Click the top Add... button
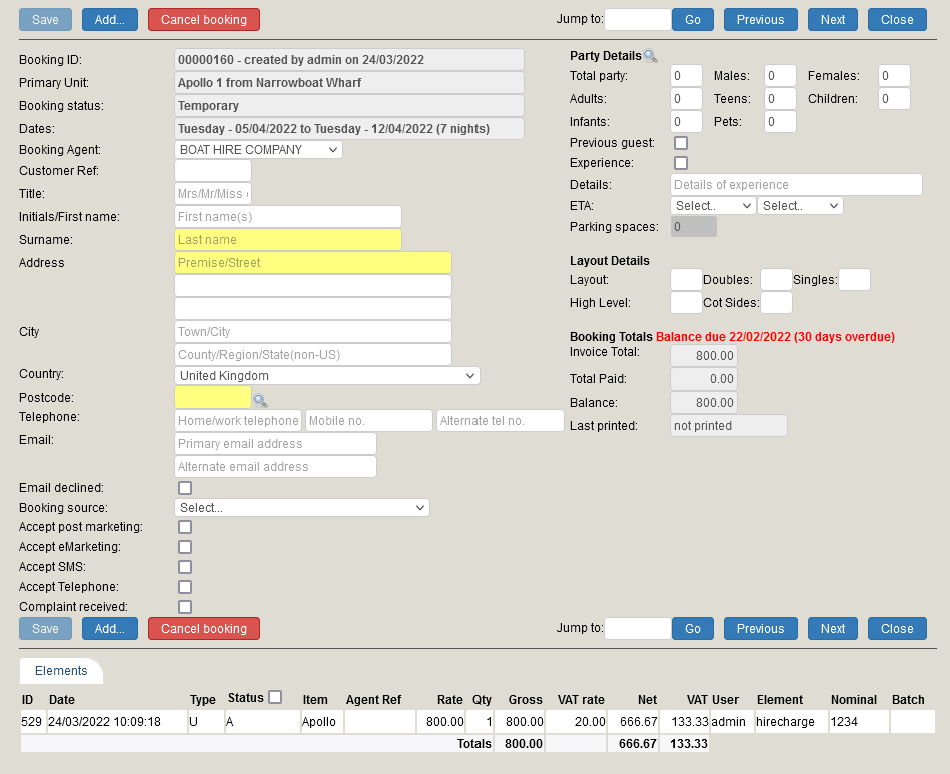This screenshot has height=774, width=950. [x=110, y=20]
